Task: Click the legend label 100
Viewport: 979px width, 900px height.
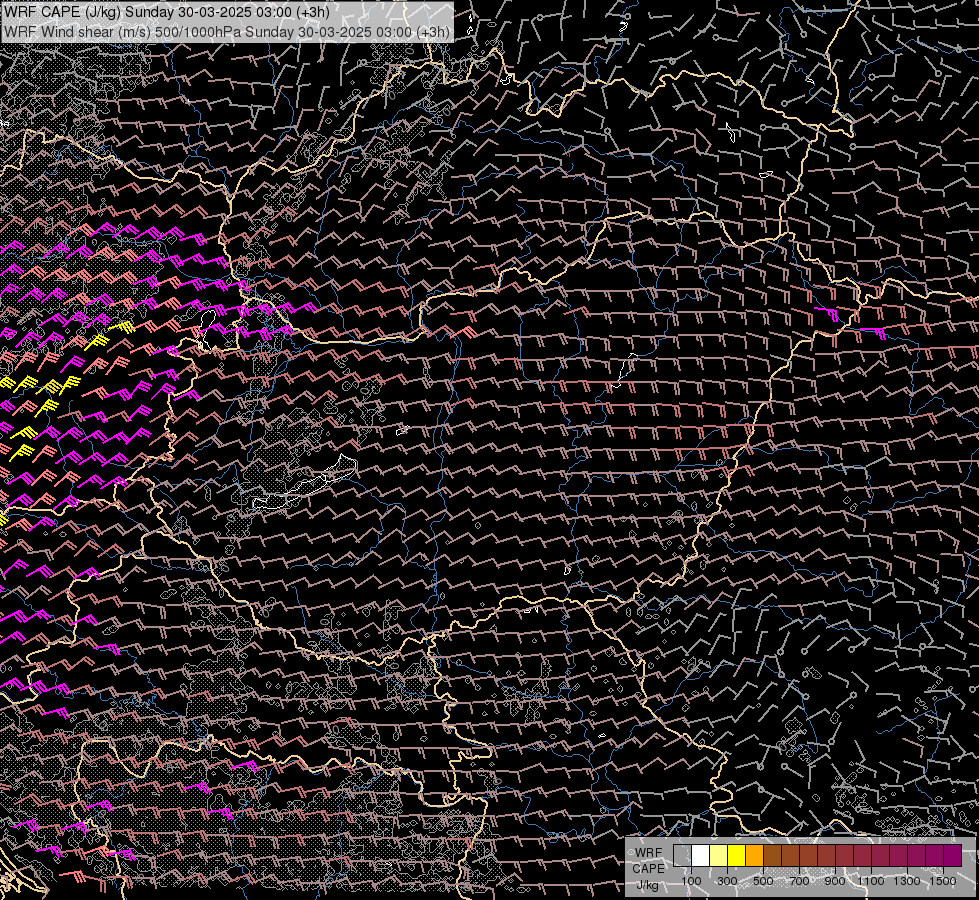Action: point(691,881)
